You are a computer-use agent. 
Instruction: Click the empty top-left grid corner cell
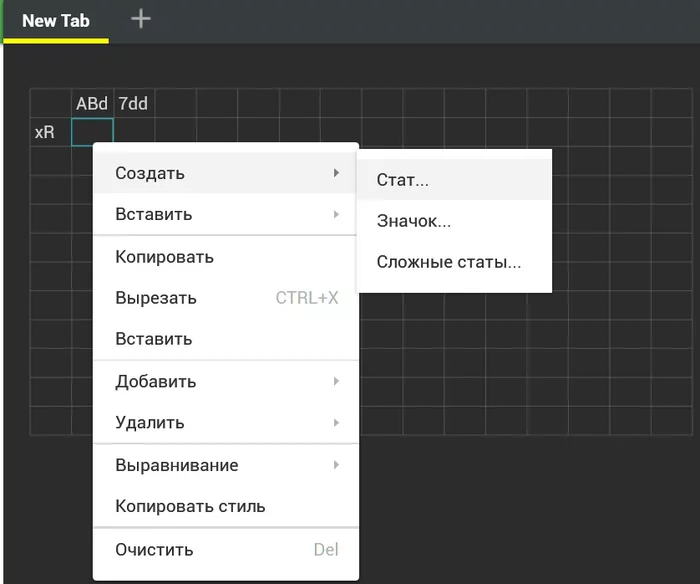tap(50, 104)
